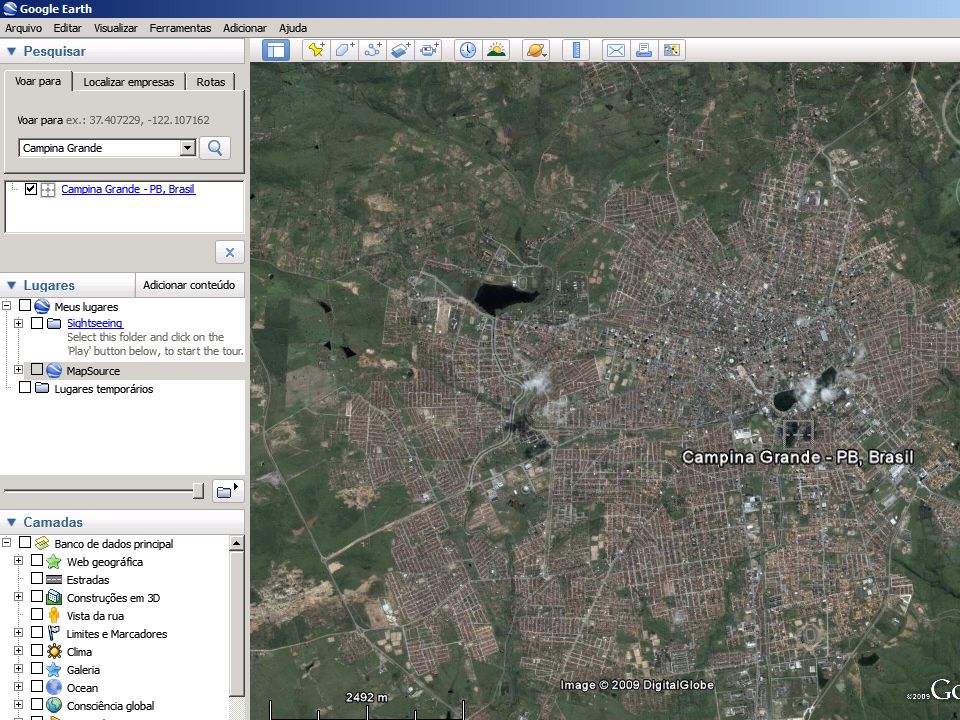The width and height of the screenshot is (960, 720).
Task: Check the Lugares temporários checkbox
Action: click(24, 388)
